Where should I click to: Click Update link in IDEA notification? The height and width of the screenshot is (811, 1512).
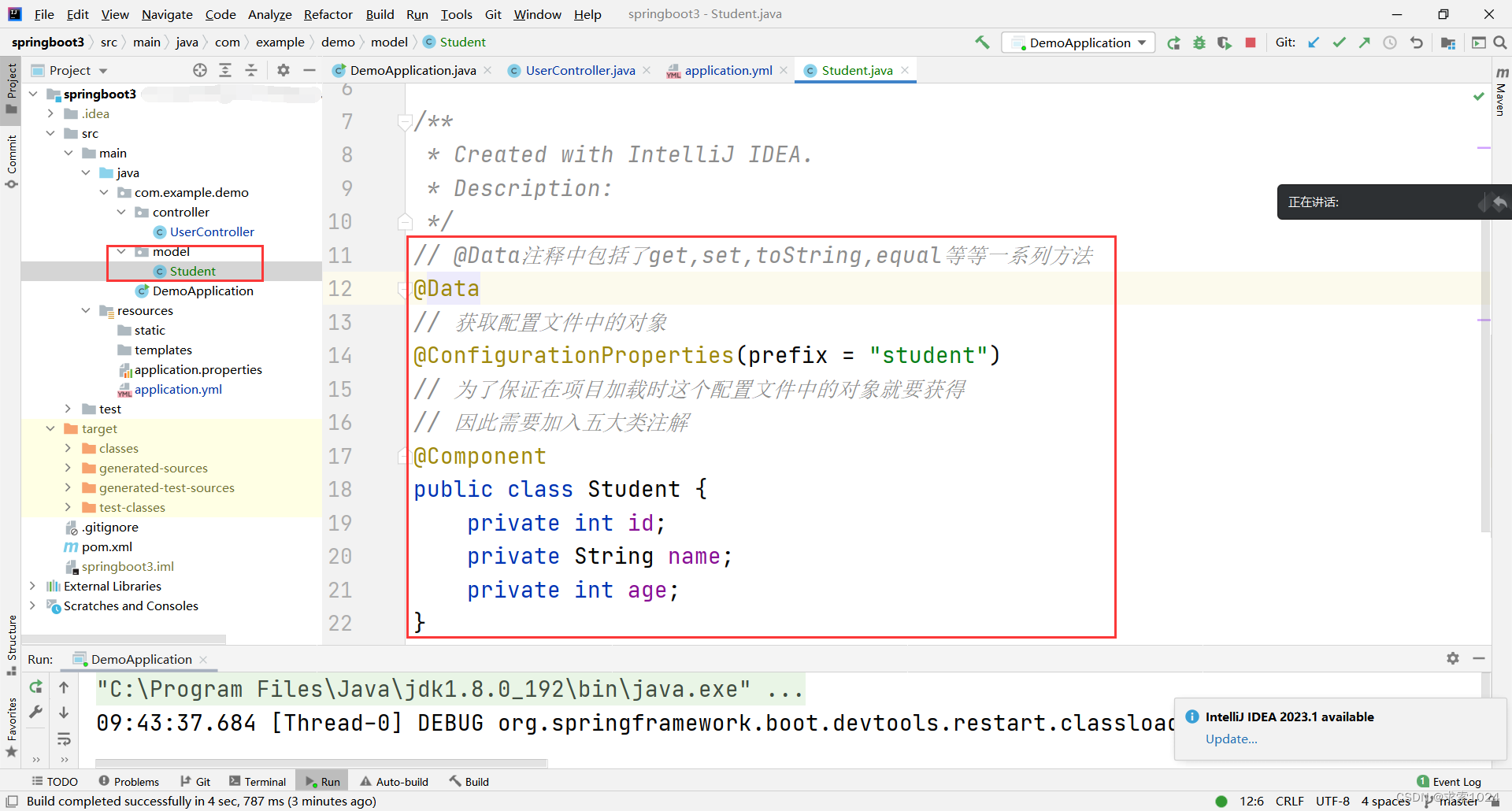coord(1231,739)
